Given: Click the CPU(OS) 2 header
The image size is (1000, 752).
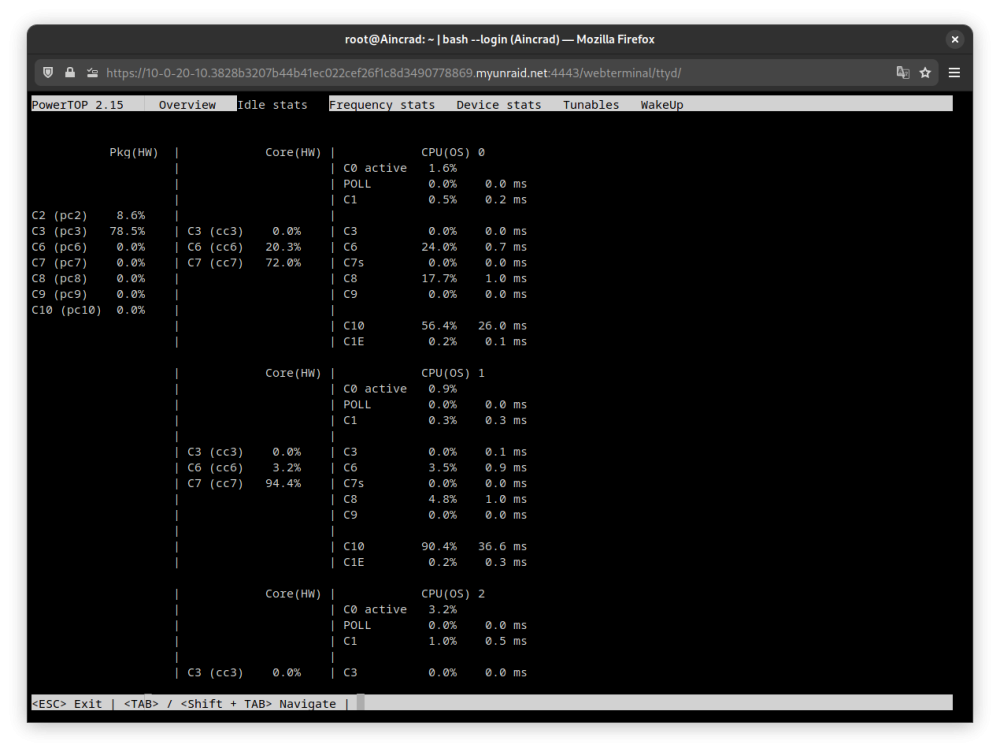Looking at the screenshot, I should point(453,594).
